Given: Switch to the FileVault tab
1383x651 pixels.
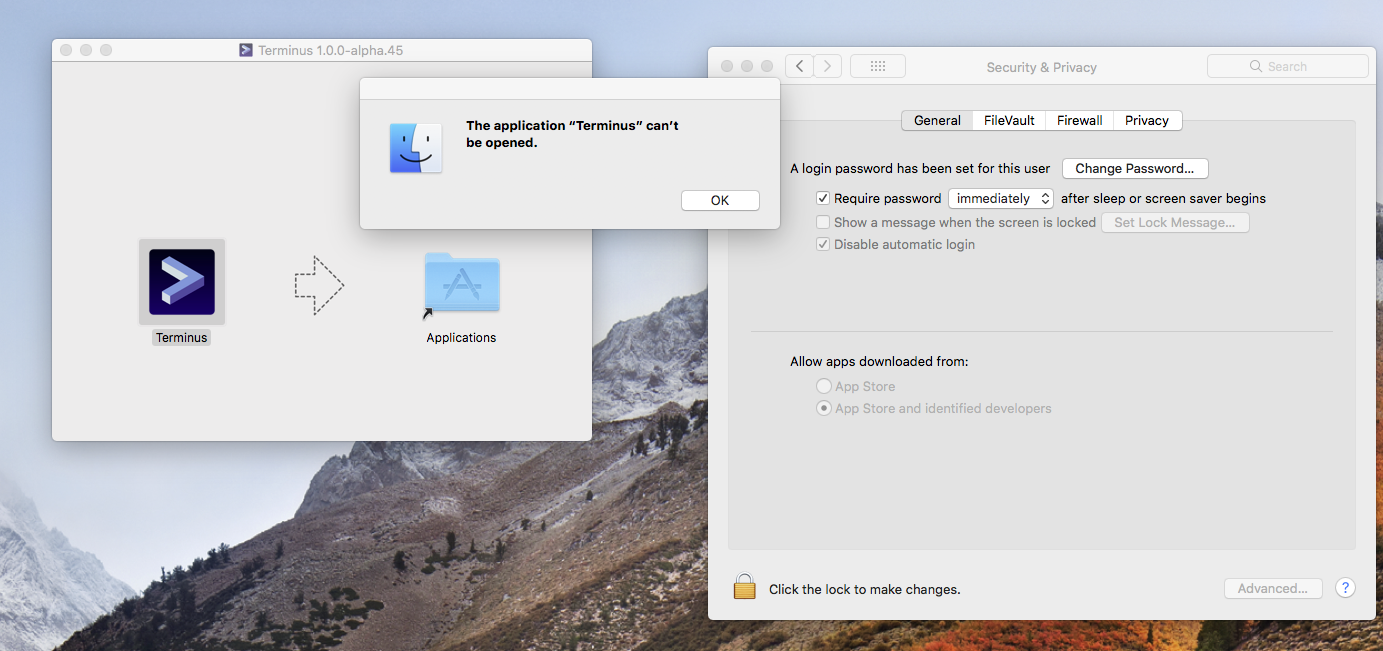Looking at the screenshot, I should click(1008, 120).
